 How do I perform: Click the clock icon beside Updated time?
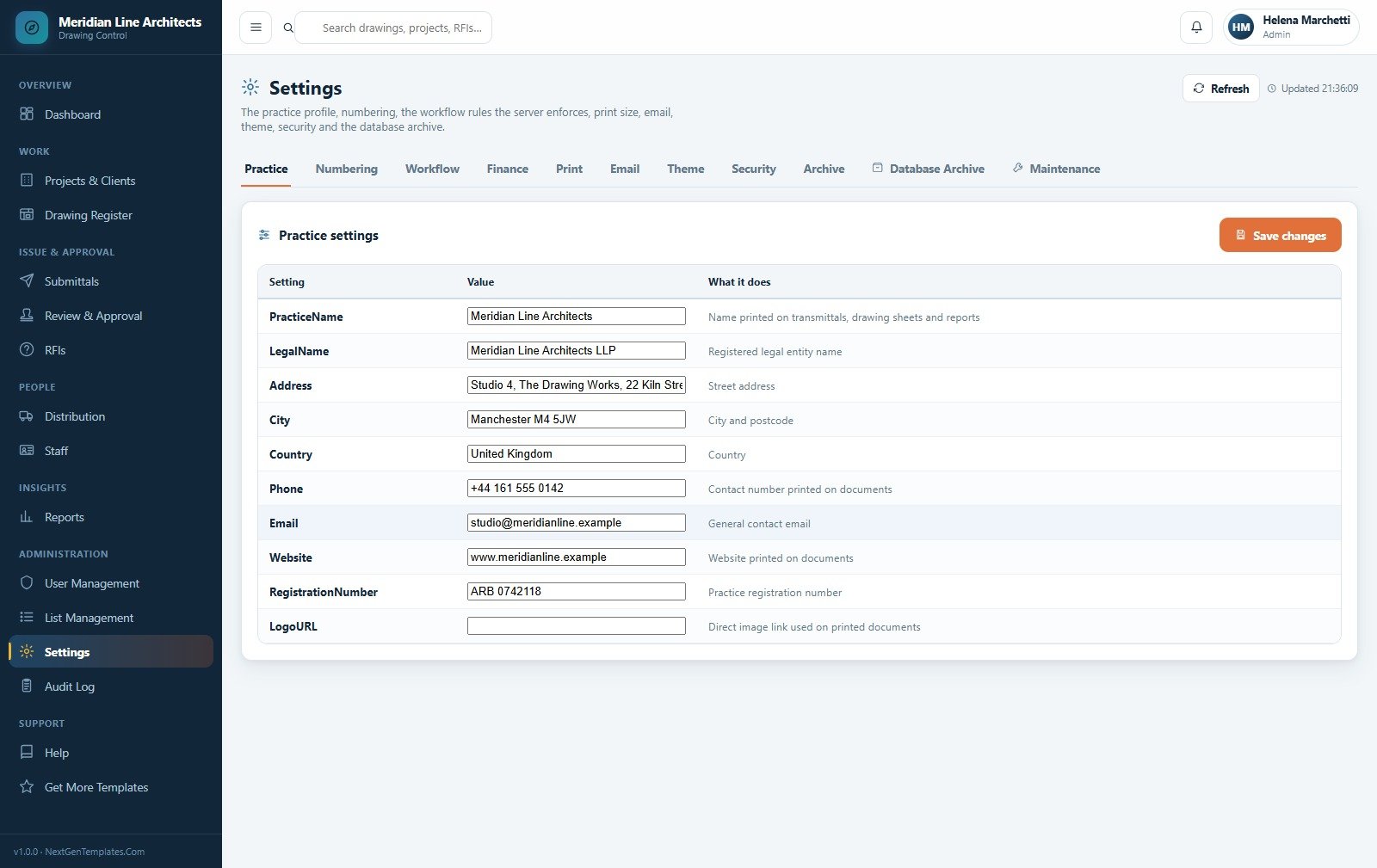tap(1272, 89)
